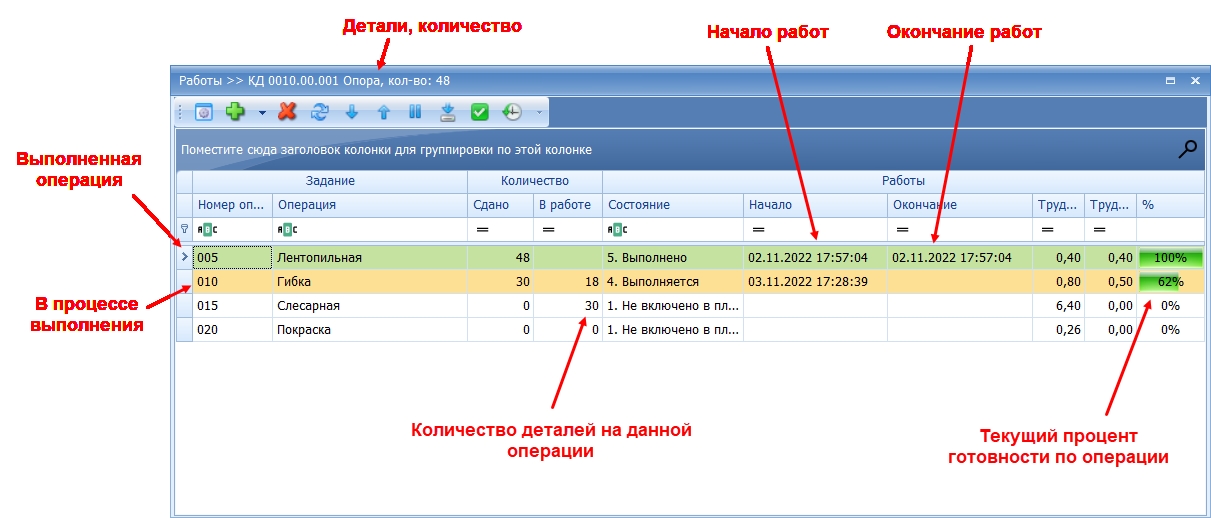Select the 005 operation number cell
This screenshot has width=1211, height=518.
click(x=232, y=258)
